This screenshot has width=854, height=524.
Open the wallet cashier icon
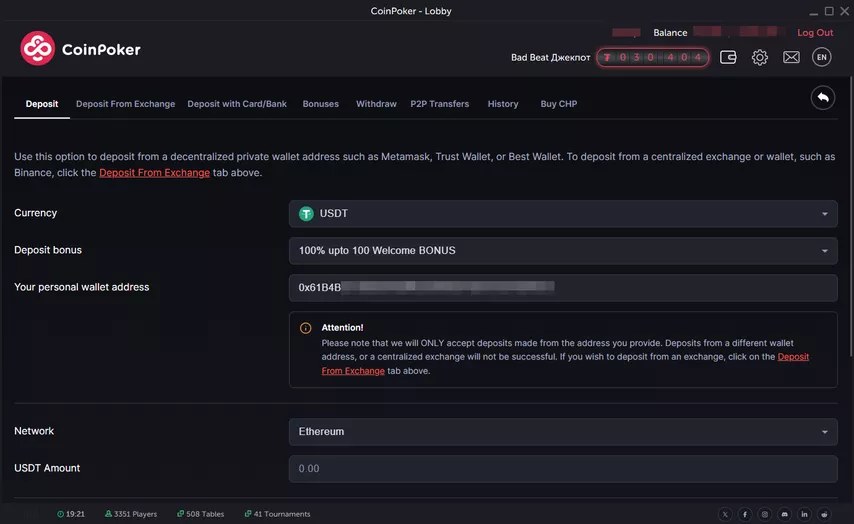(x=728, y=57)
